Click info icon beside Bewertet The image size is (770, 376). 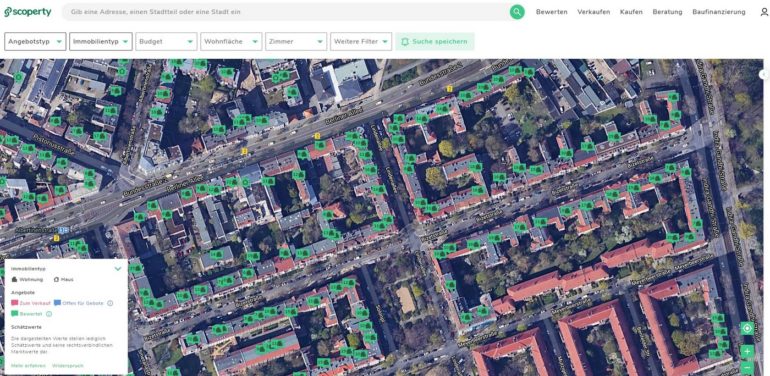pos(49,314)
